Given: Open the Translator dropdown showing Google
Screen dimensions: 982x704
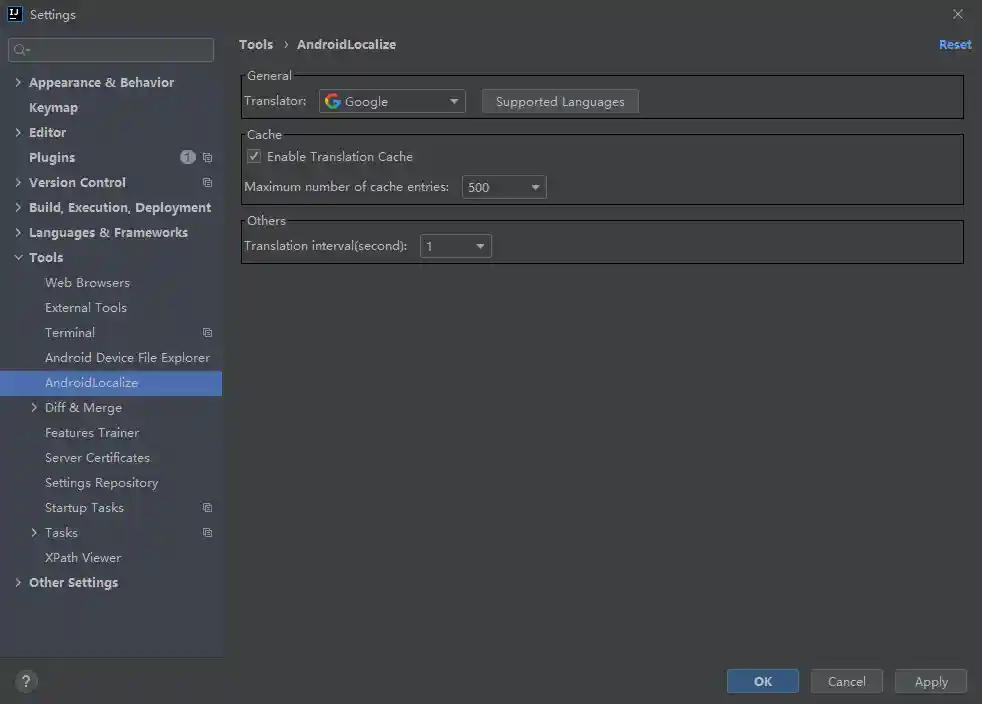Looking at the screenshot, I should (392, 101).
